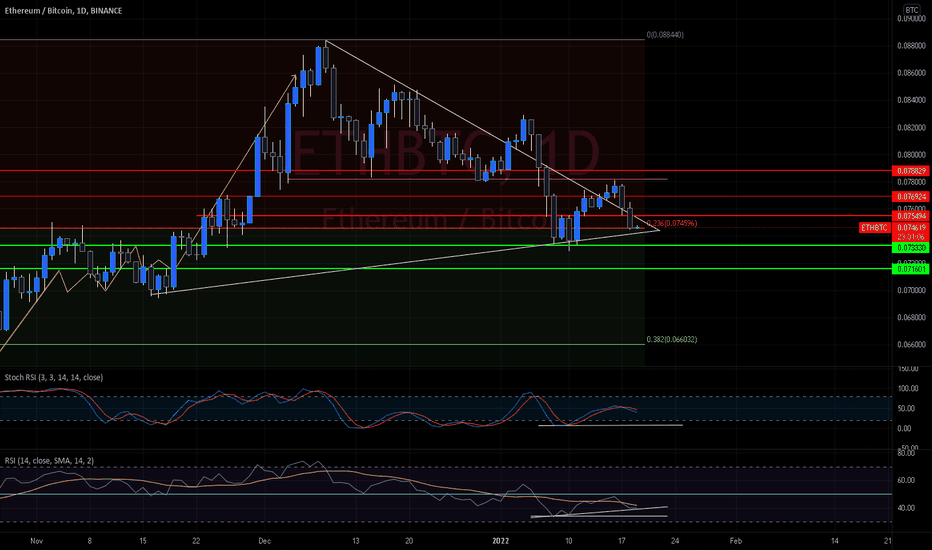Click the 0.236(0.074596) Fibonacci level label
Screen dimensions: 932x550
(672, 224)
